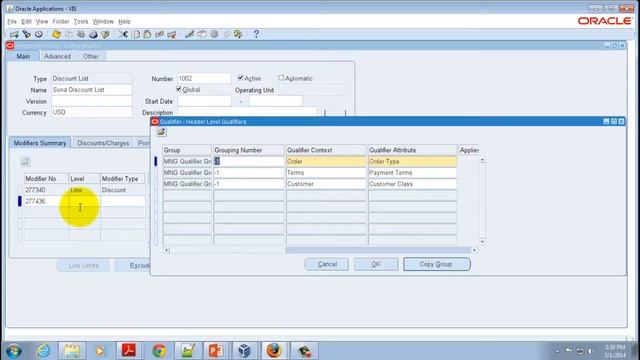Click the Number field showing 1002
The width and height of the screenshot is (640, 360).
click(x=204, y=78)
